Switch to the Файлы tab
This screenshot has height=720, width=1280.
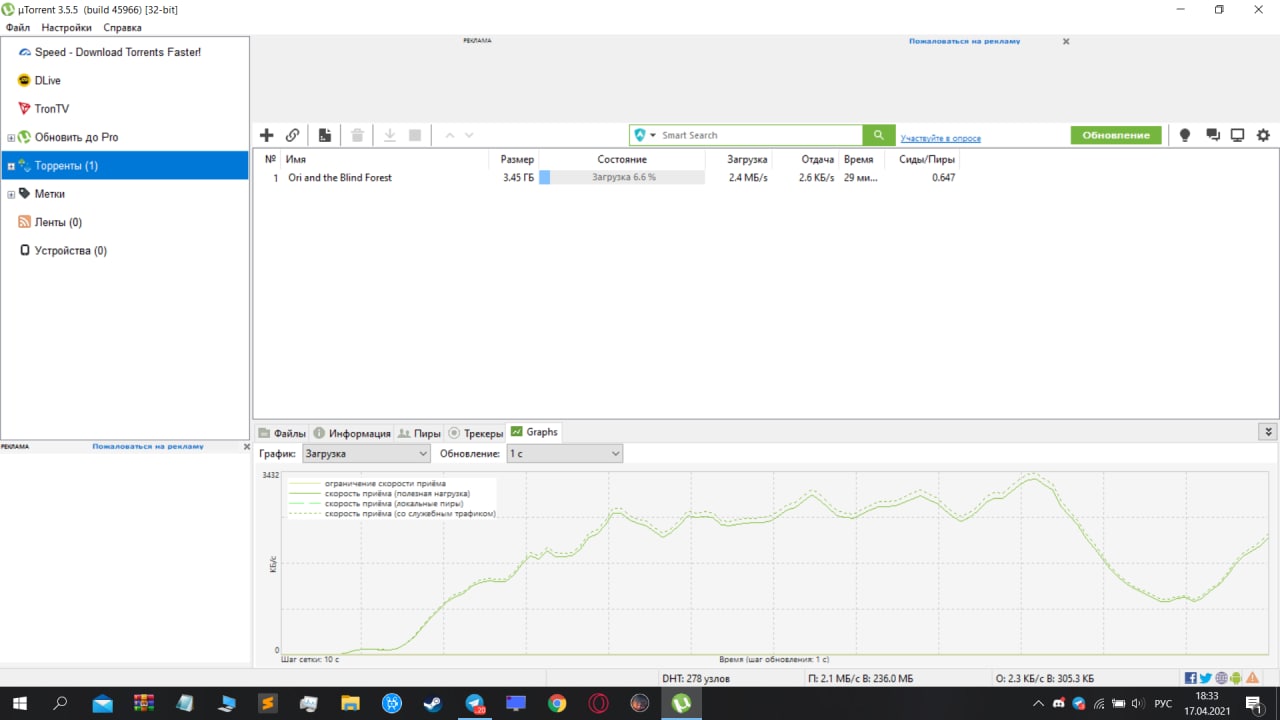click(282, 433)
